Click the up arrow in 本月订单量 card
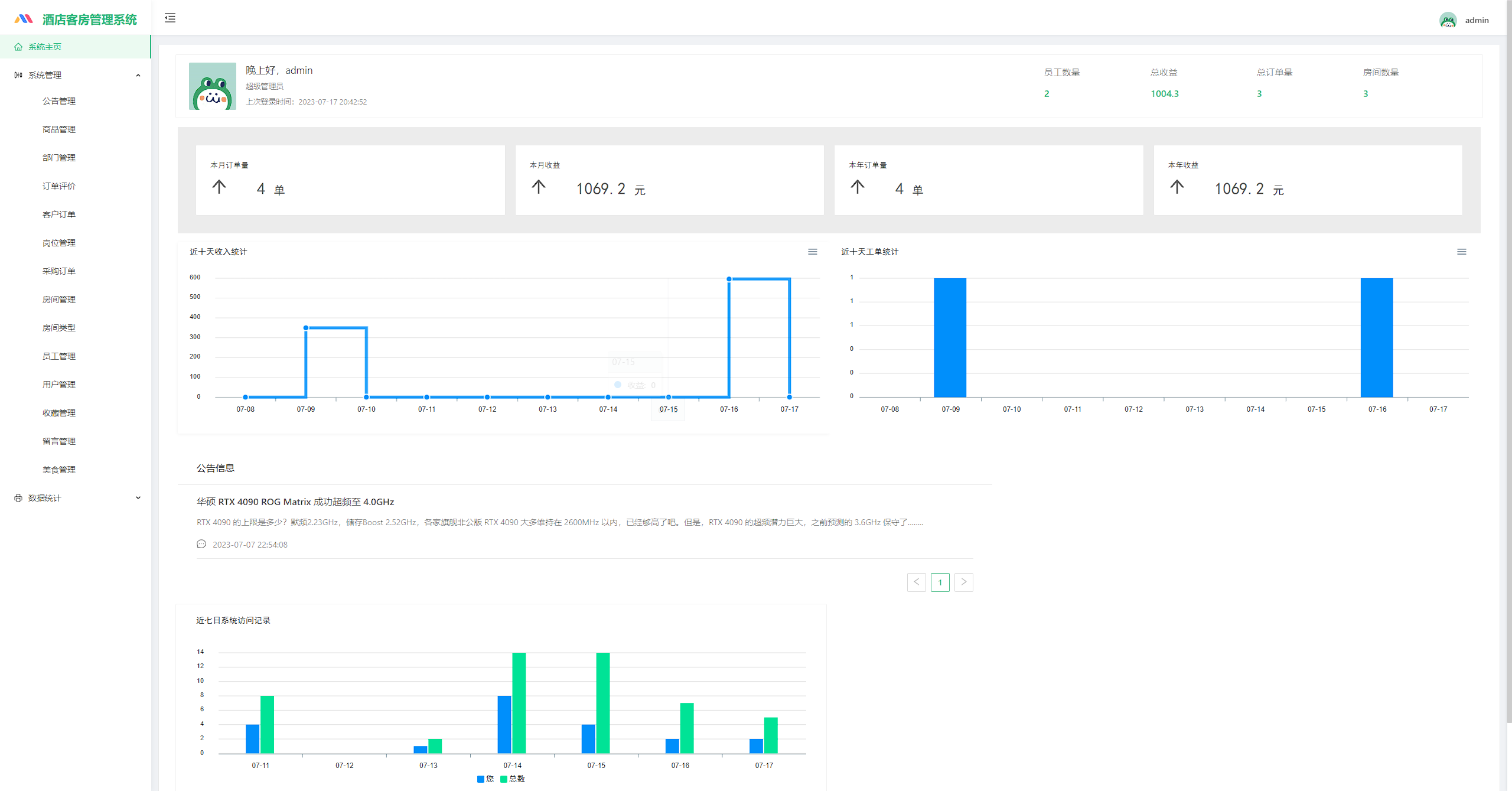The image size is (1512, 791). 219,187
